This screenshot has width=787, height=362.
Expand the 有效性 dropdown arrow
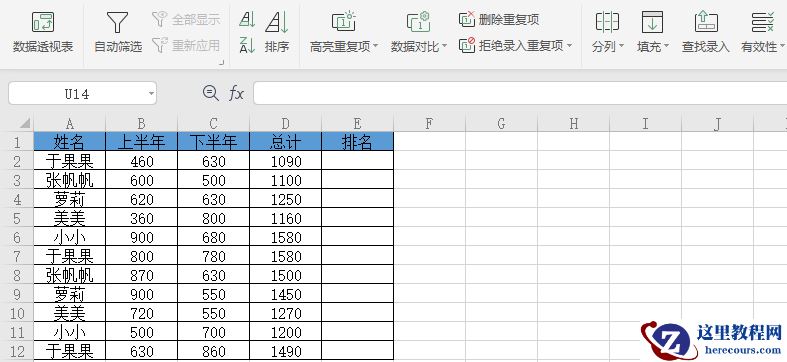[781, 47]
